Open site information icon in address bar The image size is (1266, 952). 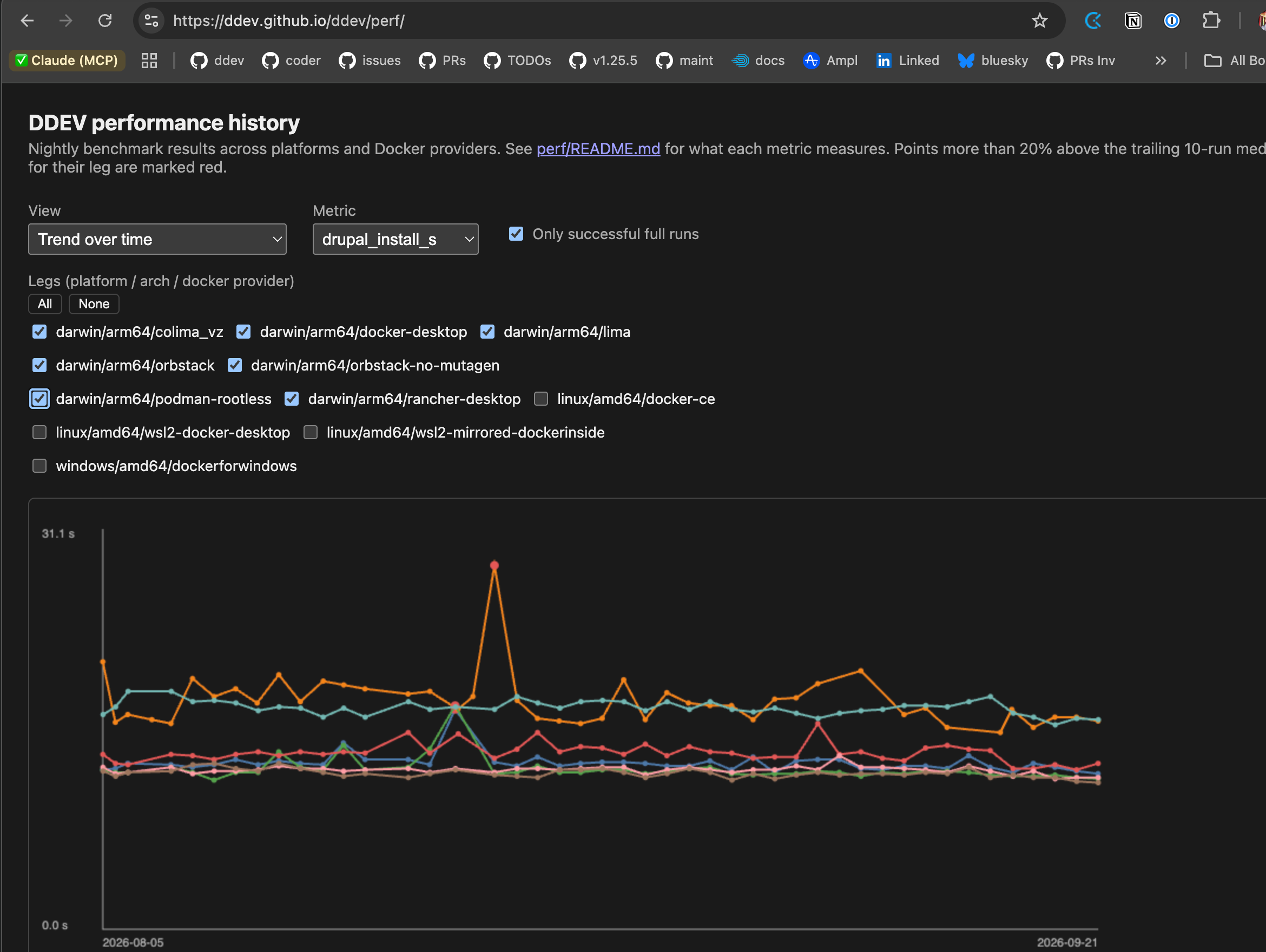point(151,21)
